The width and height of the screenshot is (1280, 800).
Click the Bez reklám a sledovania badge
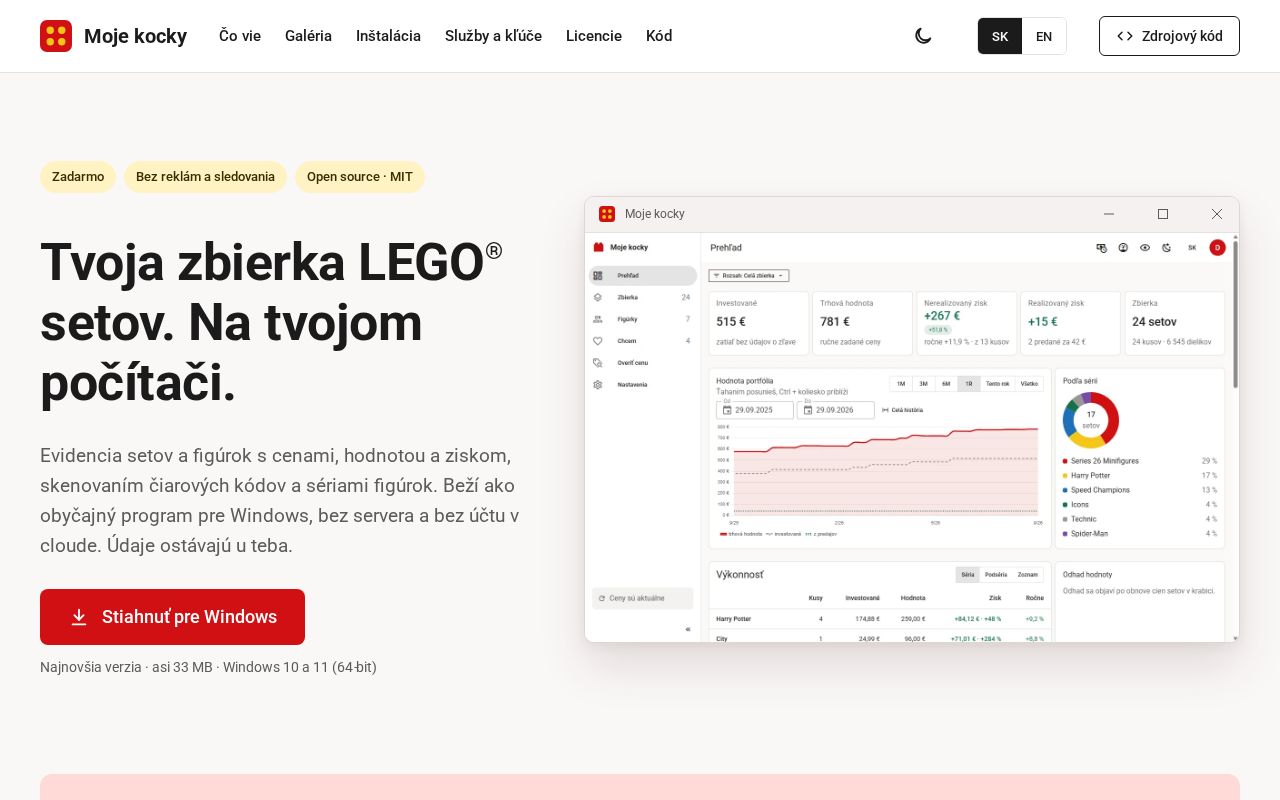point(205,177)
